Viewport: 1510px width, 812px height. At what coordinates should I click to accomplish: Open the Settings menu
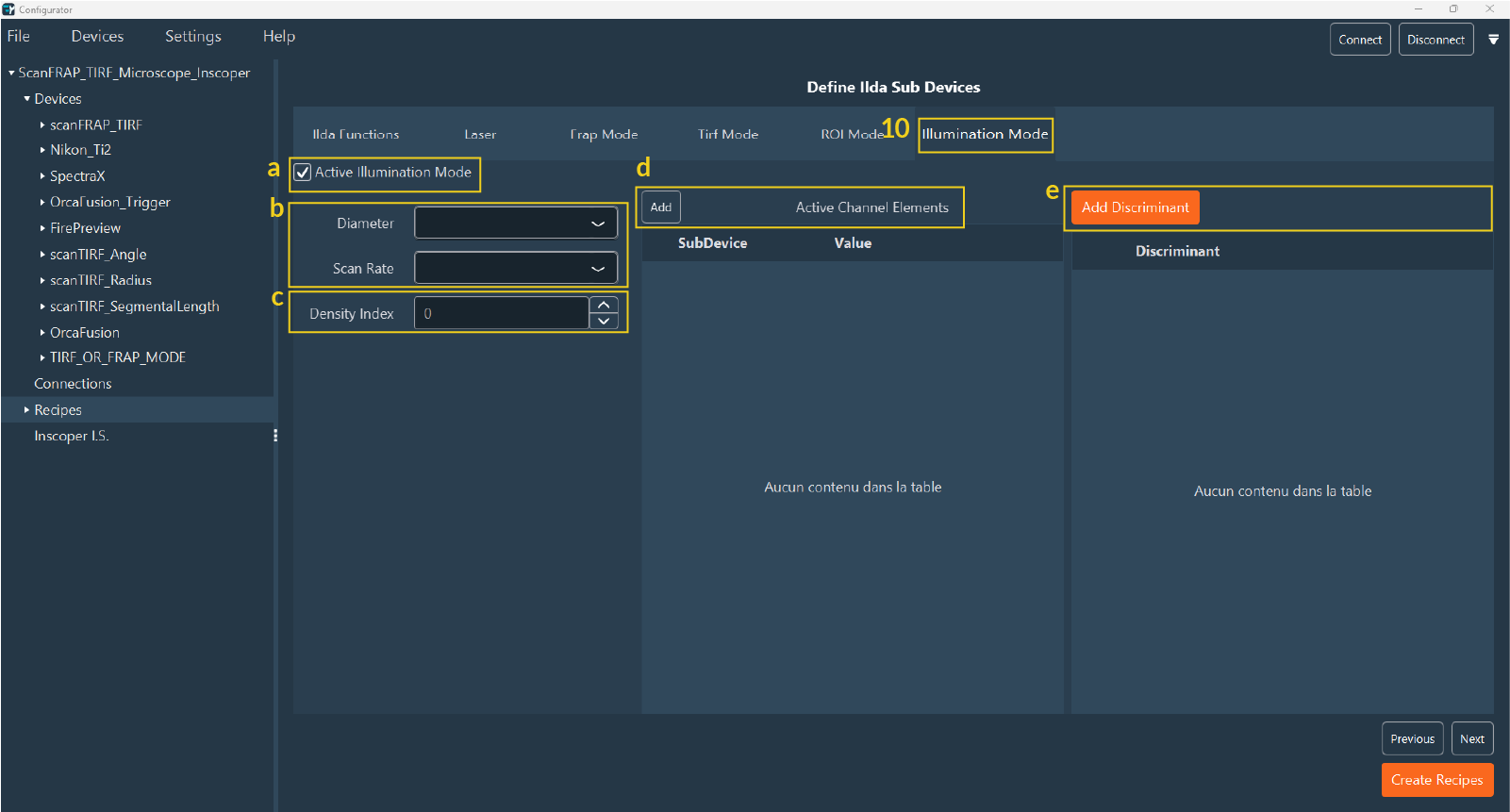tap(192, 37)
